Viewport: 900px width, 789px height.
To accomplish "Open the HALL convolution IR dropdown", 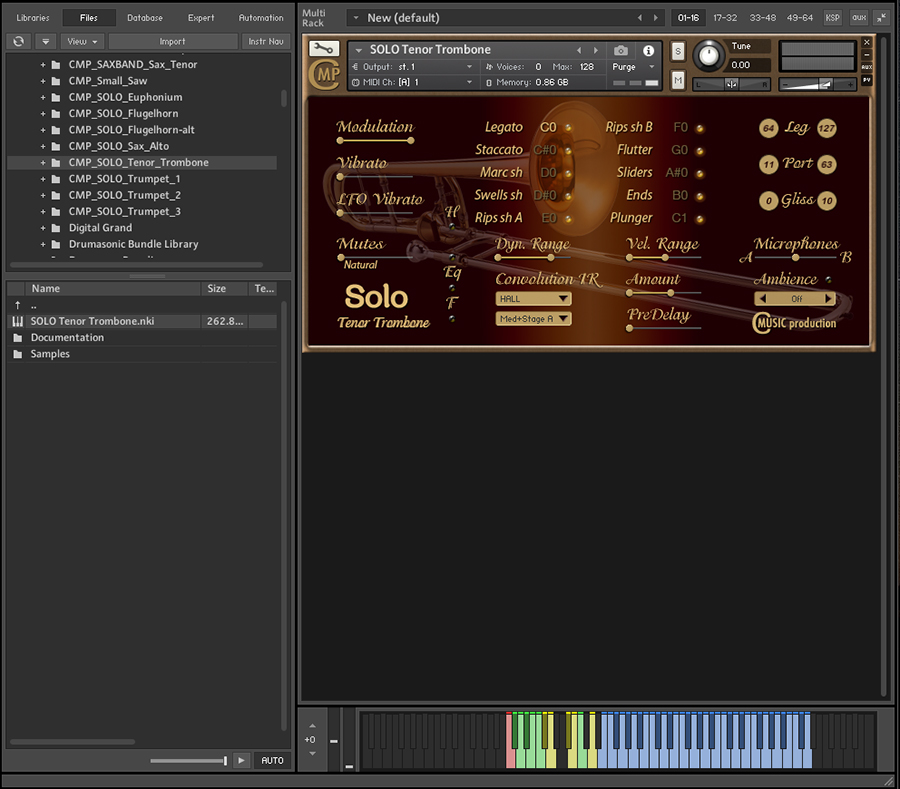I will 533,298.
